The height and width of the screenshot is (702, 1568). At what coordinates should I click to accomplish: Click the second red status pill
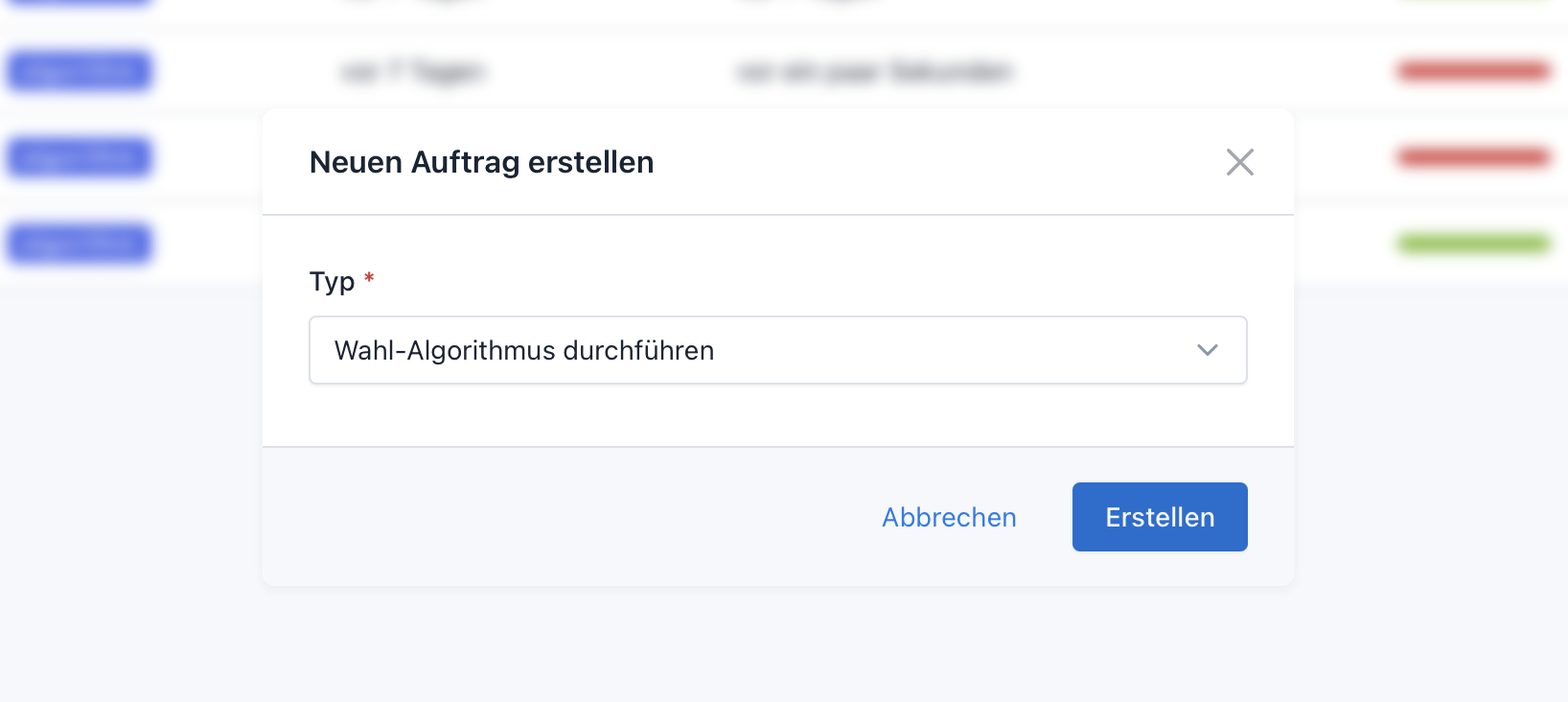tap(1473, 156)
